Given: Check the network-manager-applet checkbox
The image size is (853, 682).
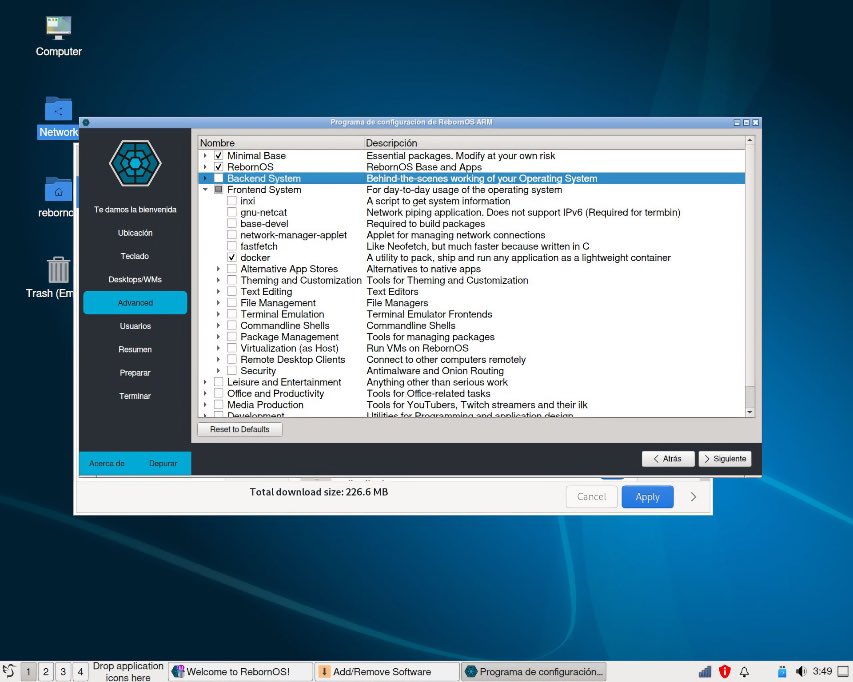Looking at the screenshot, I should tap(232, 235).
